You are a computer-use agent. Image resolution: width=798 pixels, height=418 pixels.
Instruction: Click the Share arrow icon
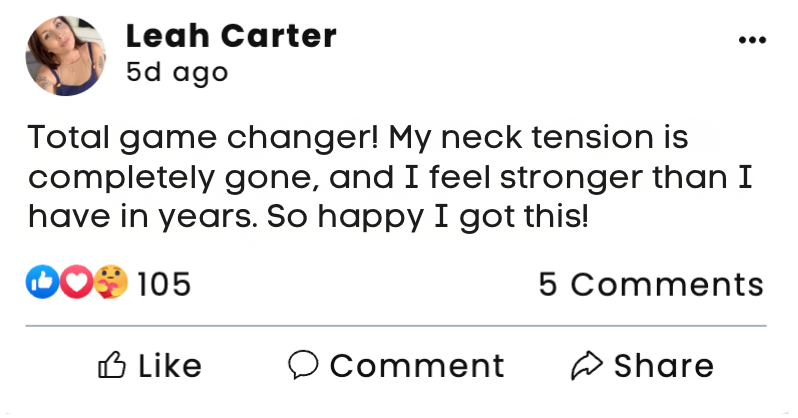585,366
